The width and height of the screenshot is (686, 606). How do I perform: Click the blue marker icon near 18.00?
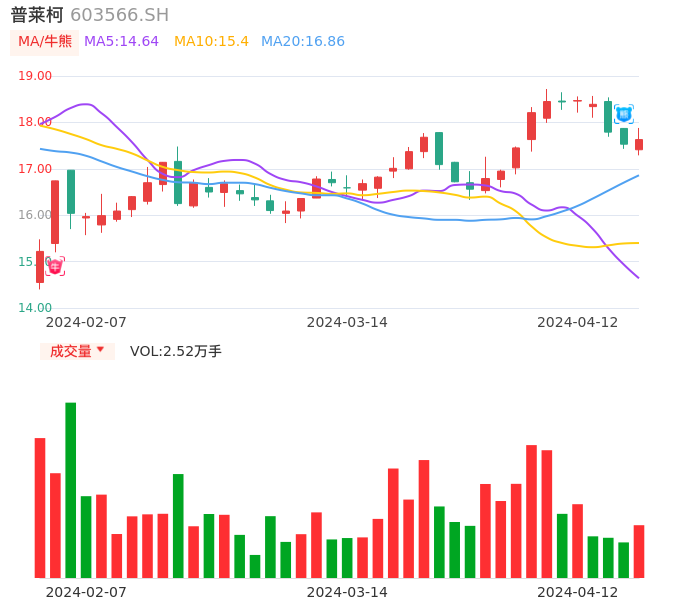(623, 114)
